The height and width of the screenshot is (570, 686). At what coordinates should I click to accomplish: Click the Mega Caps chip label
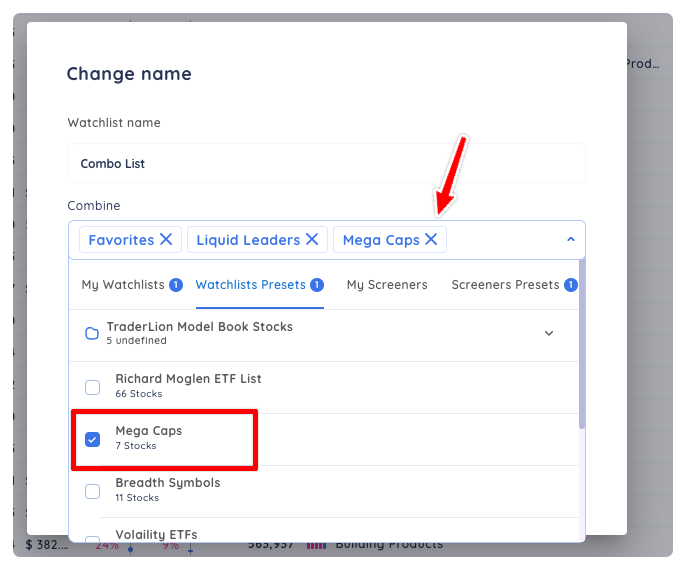click(381, 240)
